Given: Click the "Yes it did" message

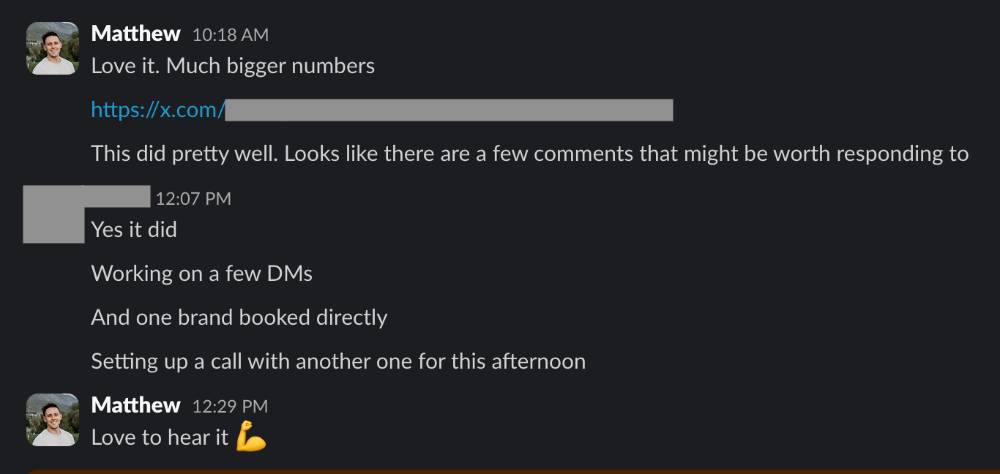Looking at the screenshot, I should pyautogui.click(x=134, y=230).
